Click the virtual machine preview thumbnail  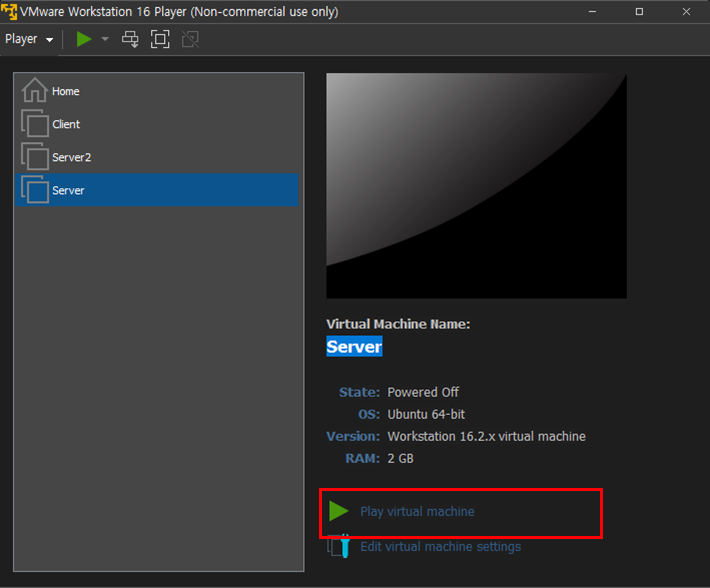point(476,186)
